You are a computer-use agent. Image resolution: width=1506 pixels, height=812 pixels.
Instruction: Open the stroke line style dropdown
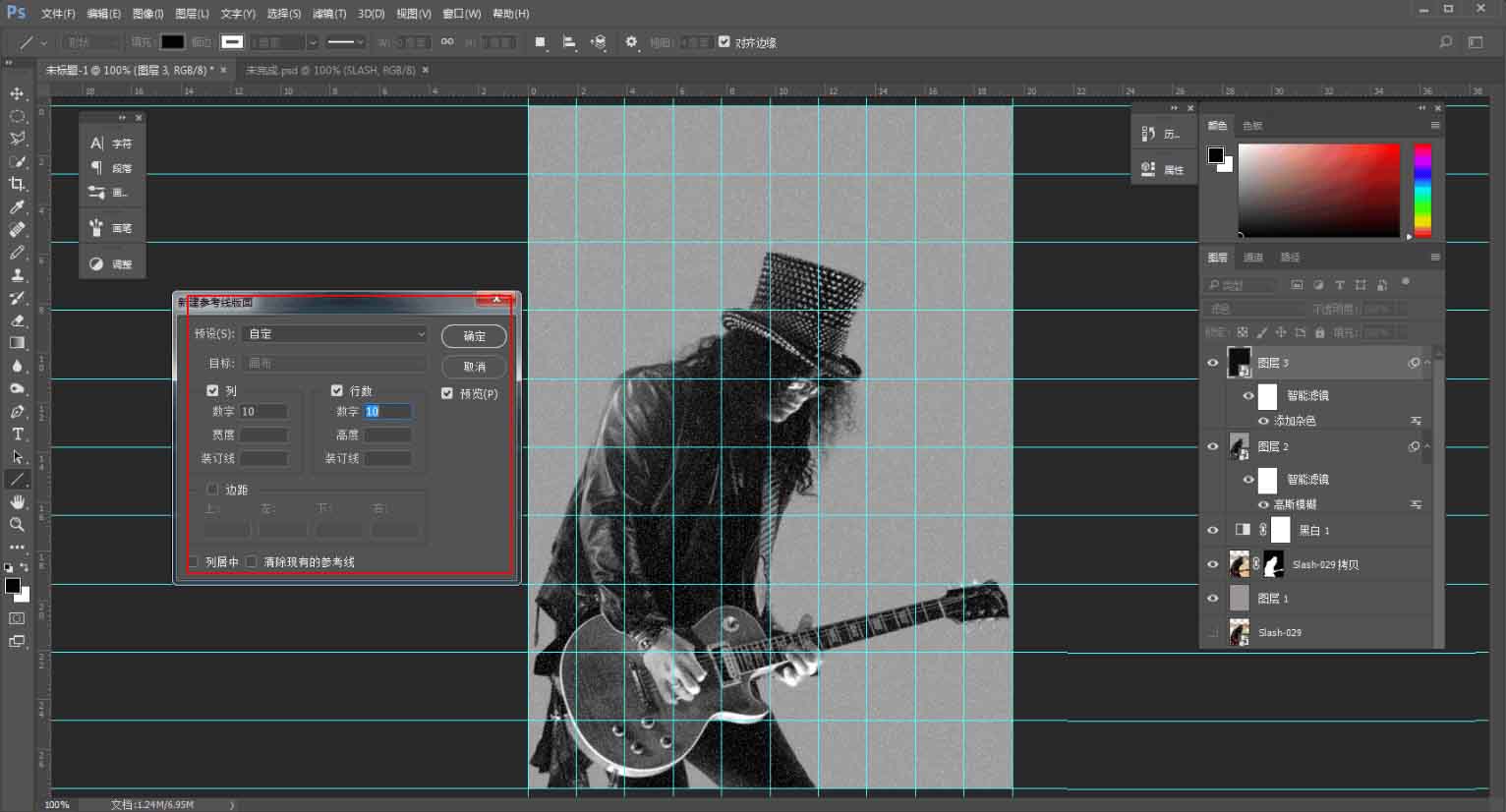point(345,42)
